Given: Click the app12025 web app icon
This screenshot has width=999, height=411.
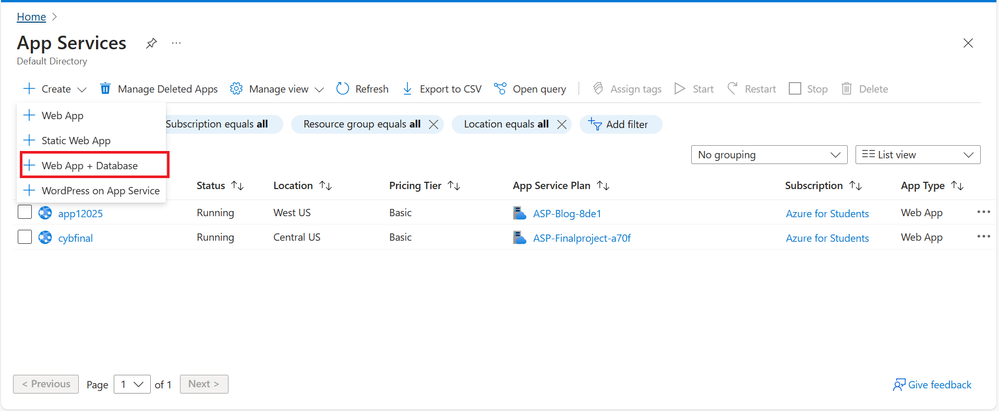Looking at the screenshot, I should [45, 213].
